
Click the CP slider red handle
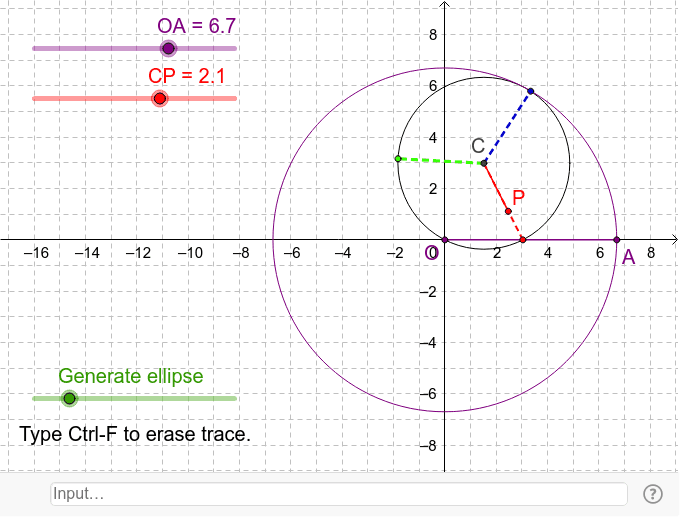click(x=160, y=98)
